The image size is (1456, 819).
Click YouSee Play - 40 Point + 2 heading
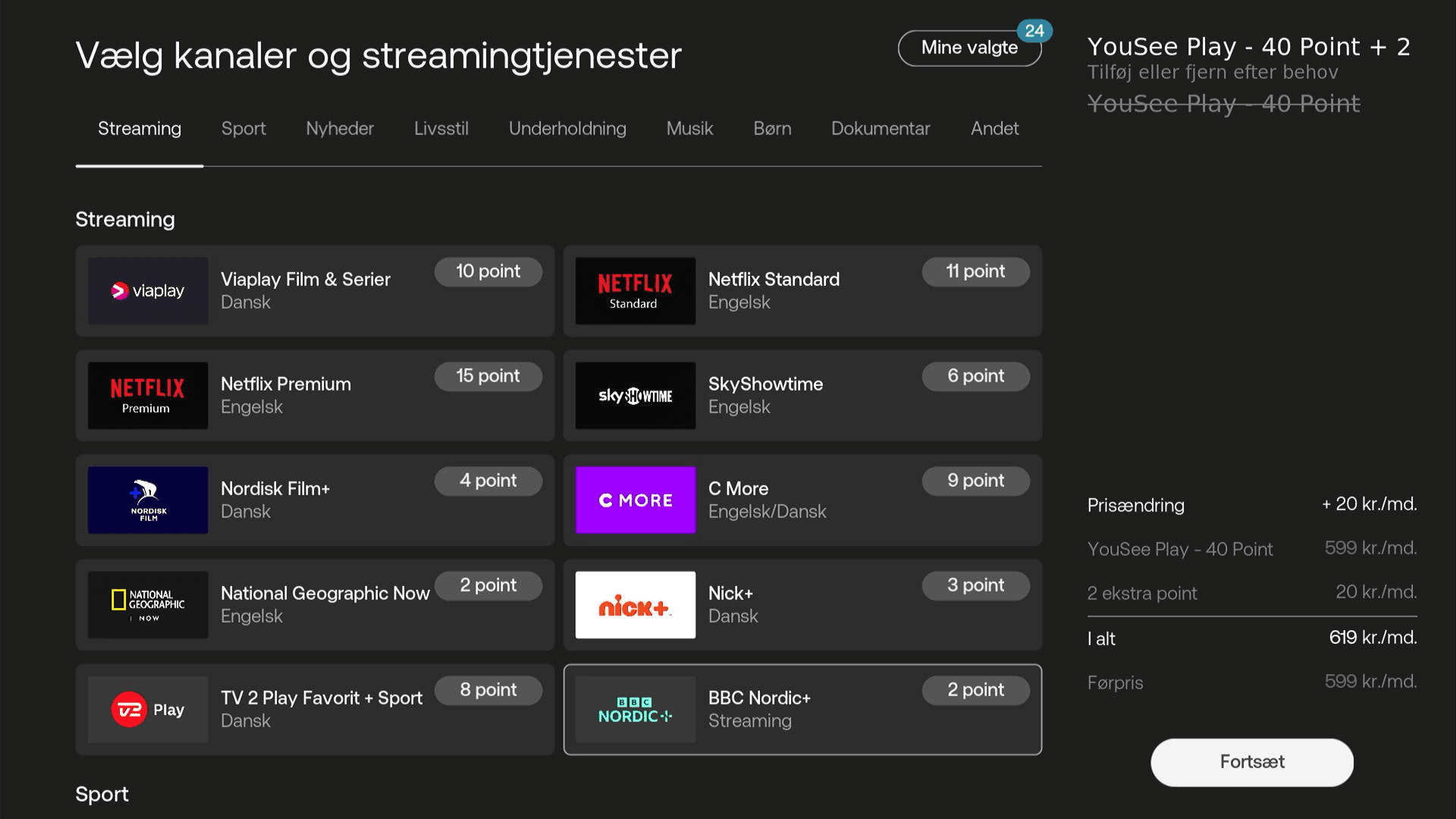coord(1248,46)
